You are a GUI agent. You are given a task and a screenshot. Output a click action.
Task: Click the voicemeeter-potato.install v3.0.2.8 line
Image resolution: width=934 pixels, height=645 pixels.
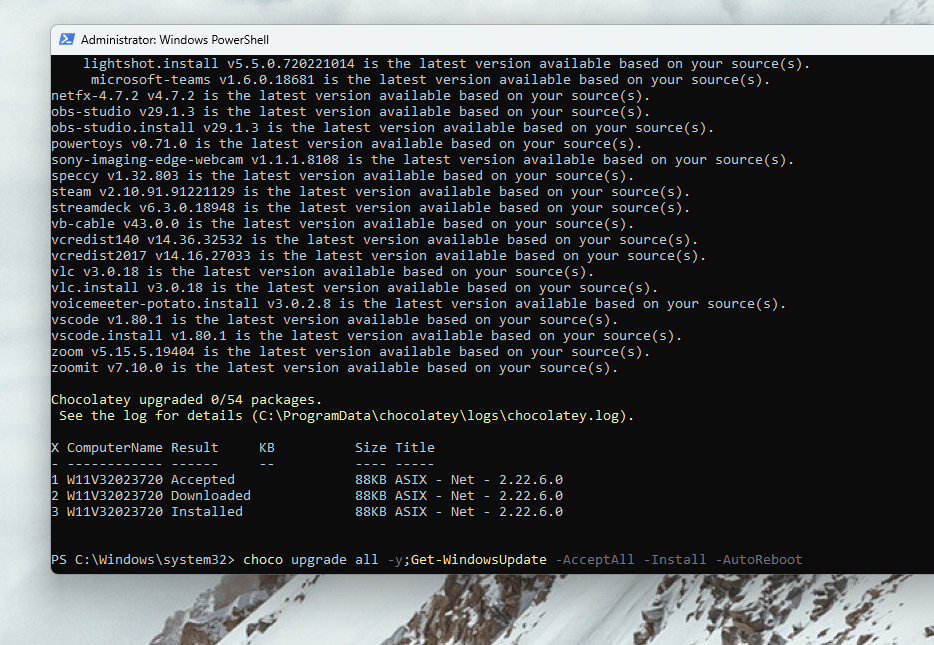click(418, 304)
